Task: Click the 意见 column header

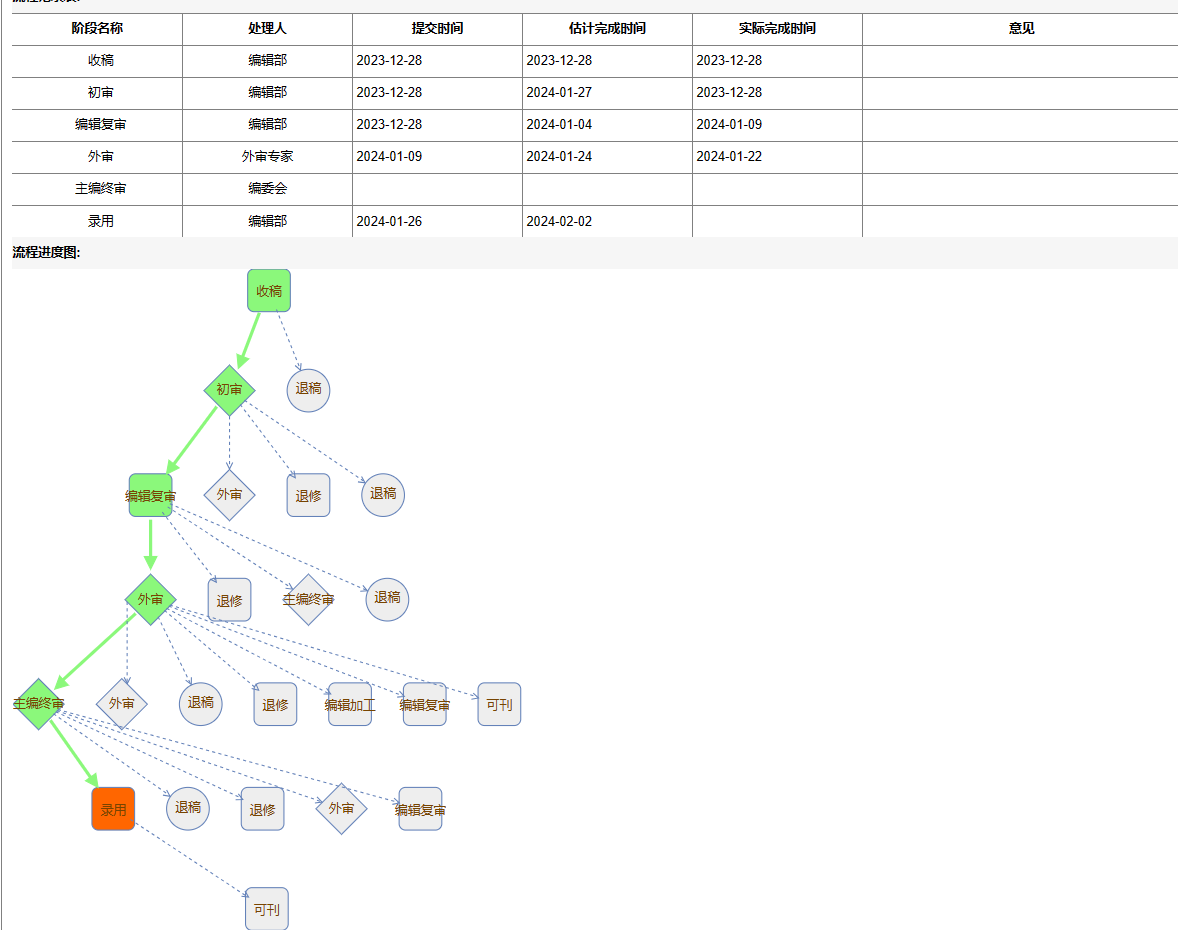Action: pyautogui.click(x=1021, y=29)
